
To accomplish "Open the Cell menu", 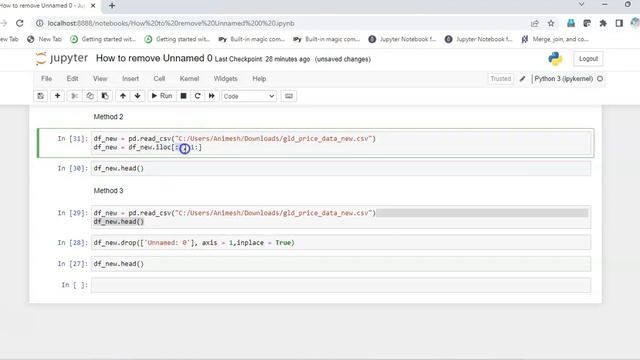I will point(159,79).
